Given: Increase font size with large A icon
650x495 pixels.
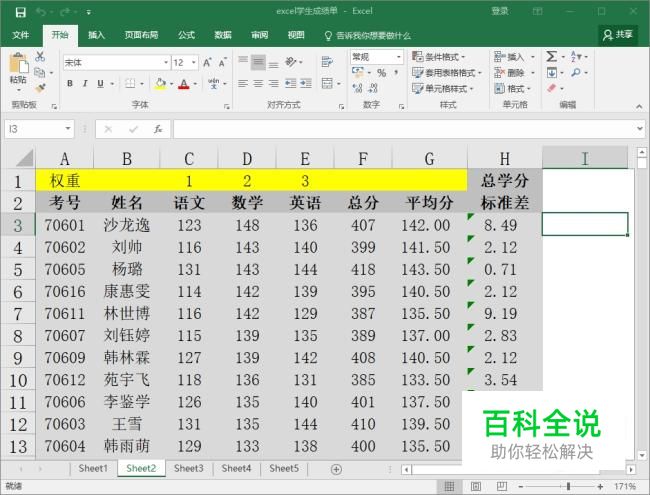Looking at the screenshot, I should (207, 63).
